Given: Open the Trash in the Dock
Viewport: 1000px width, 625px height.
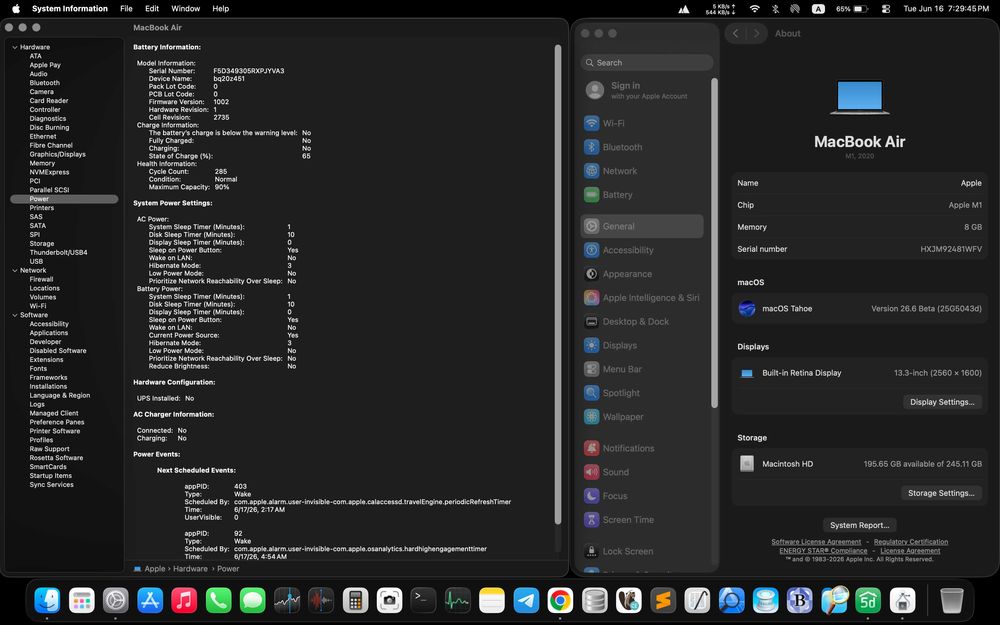Looking at the screenshot, I should [x=952, y=600].
